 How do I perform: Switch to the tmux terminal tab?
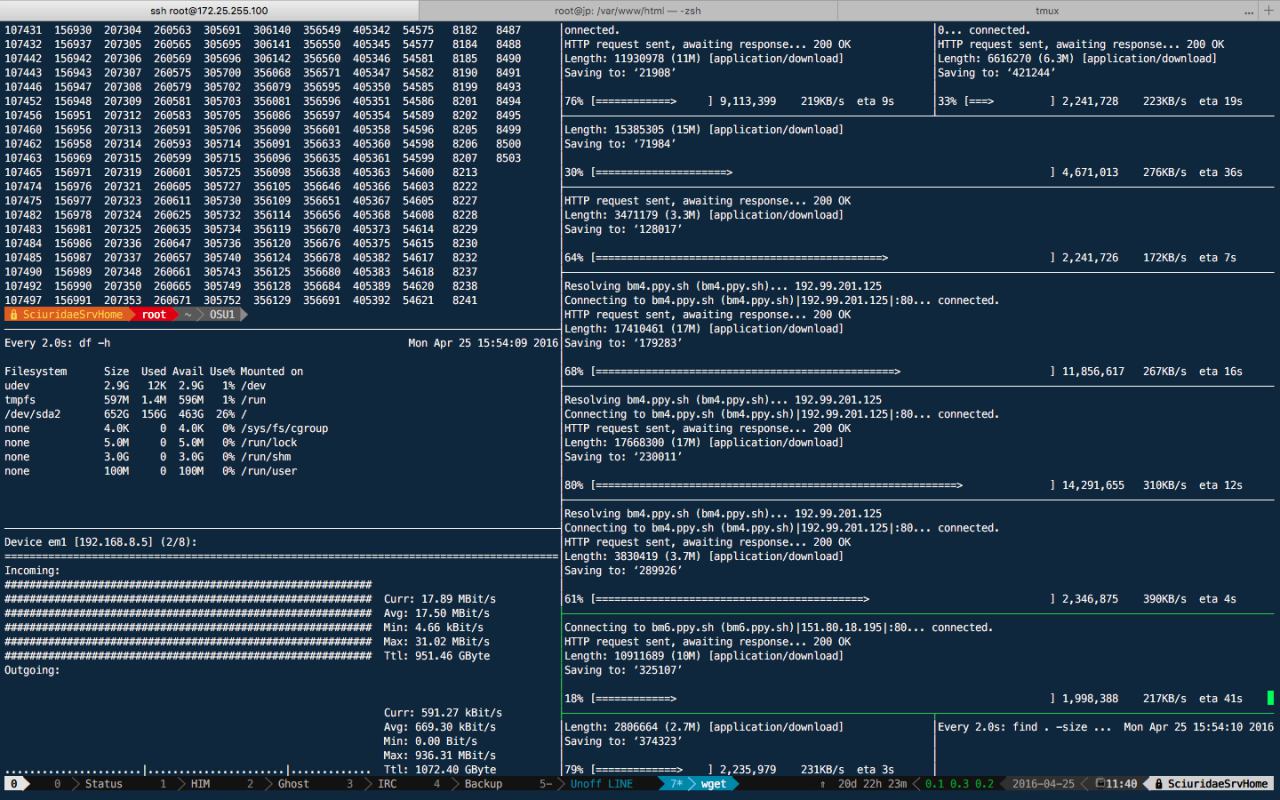pyautogui.click(x=1048, y=10)
